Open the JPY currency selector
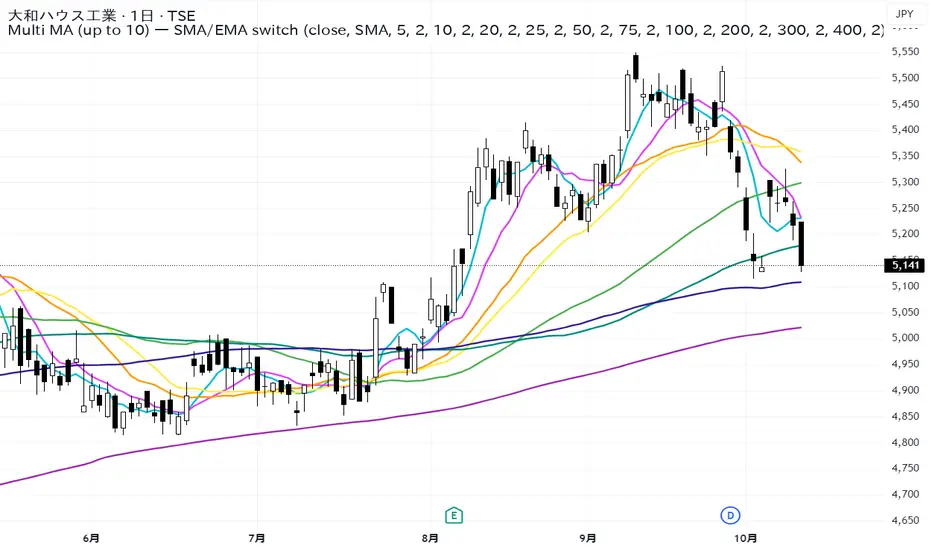This screenshot has width=932, height=550. click(905, 14)
